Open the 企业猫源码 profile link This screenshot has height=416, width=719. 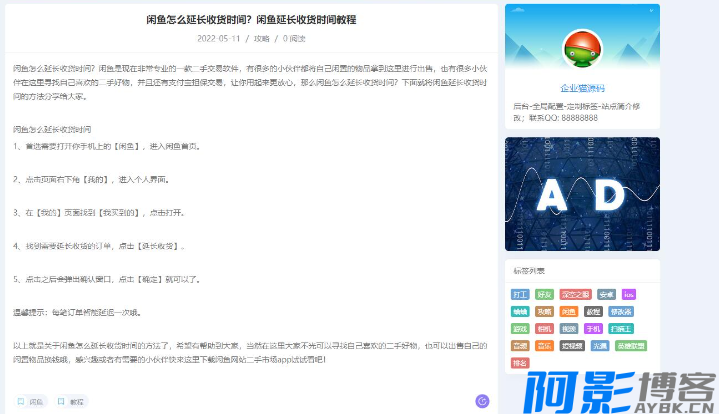(582, 88)
